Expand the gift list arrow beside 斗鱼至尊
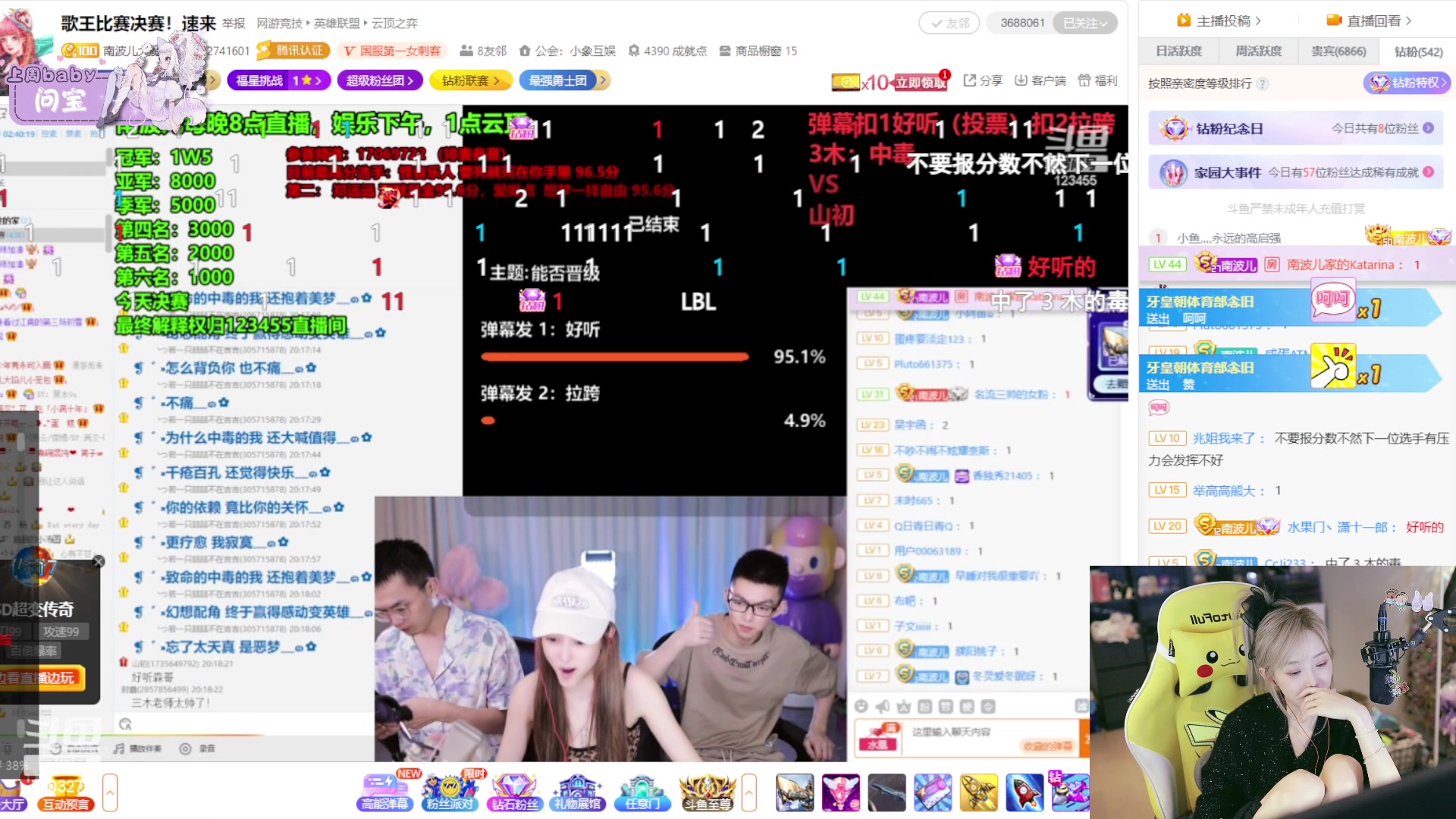The width and height of the screenshot is (1456, 819). coord(749,792)
